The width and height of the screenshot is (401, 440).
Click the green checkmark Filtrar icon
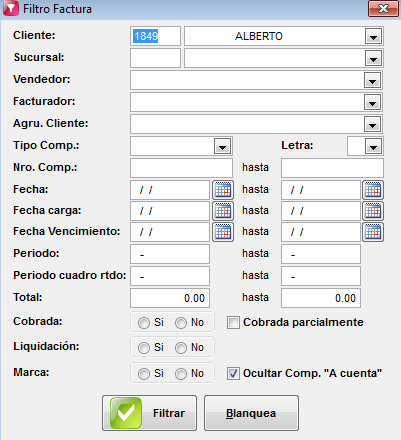coord(126,413)
